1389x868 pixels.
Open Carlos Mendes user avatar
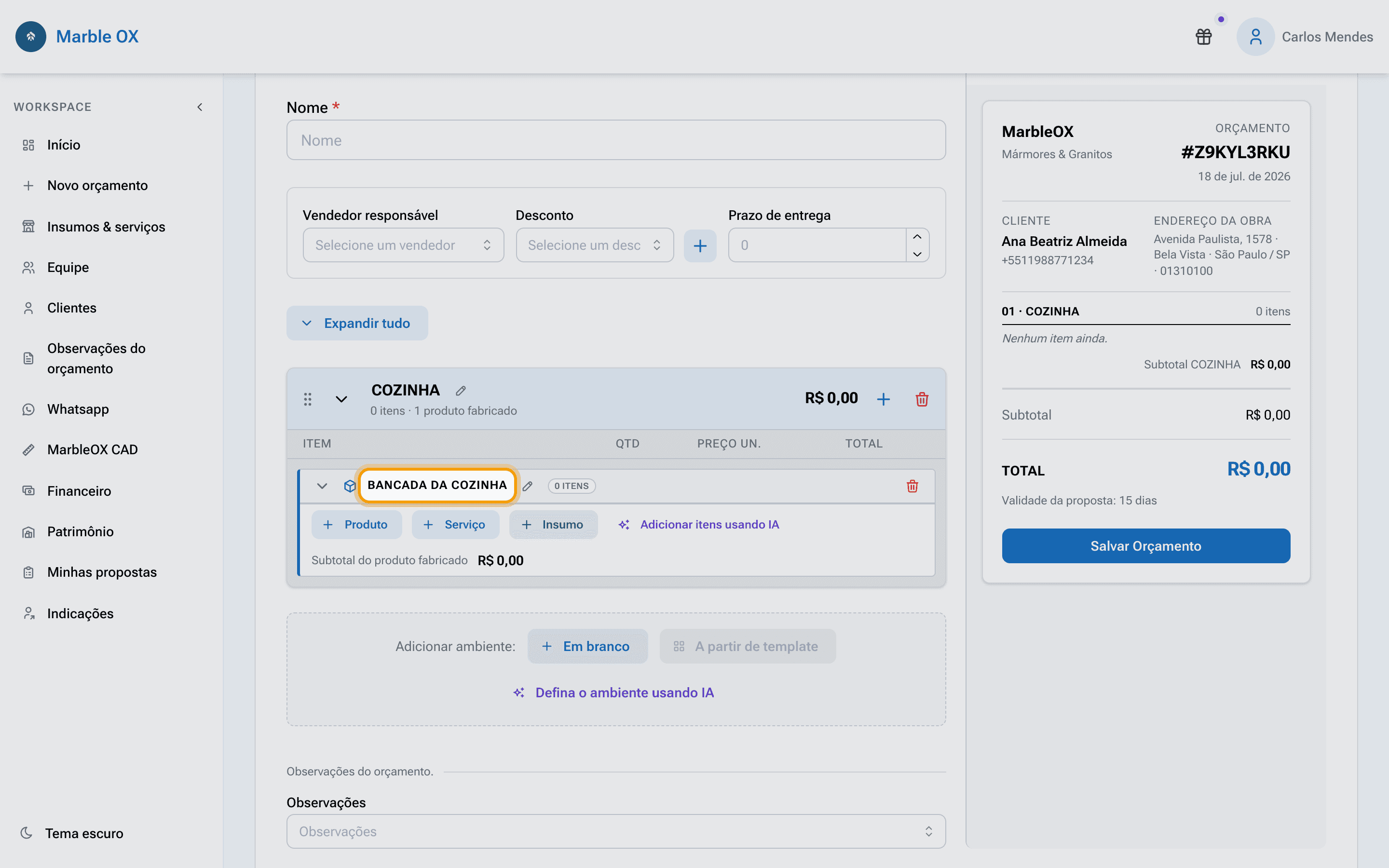coord(1255,37)
